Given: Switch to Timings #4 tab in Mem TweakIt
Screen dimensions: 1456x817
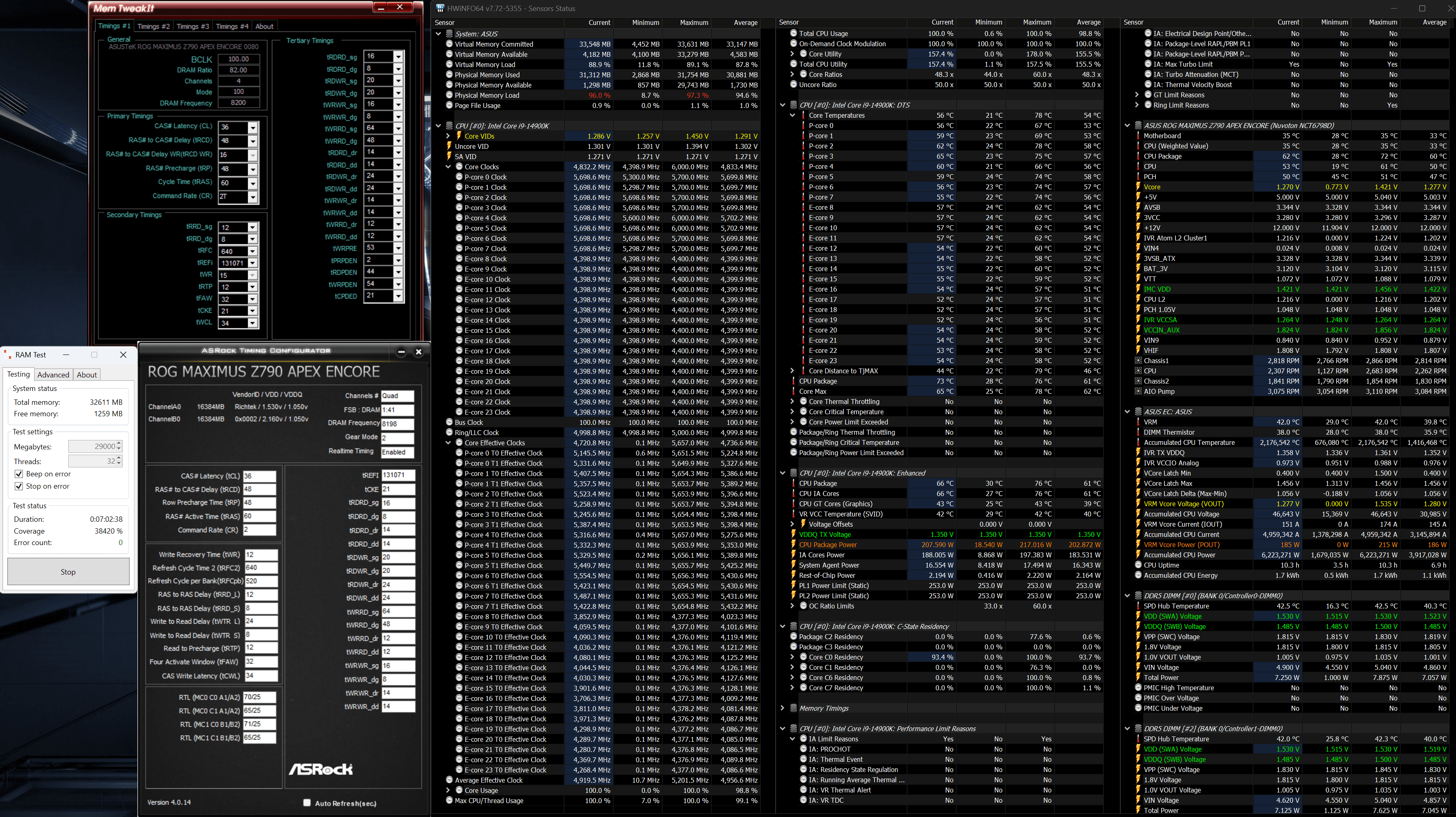Looking at the screenshot, I should [x=232, y=26].
